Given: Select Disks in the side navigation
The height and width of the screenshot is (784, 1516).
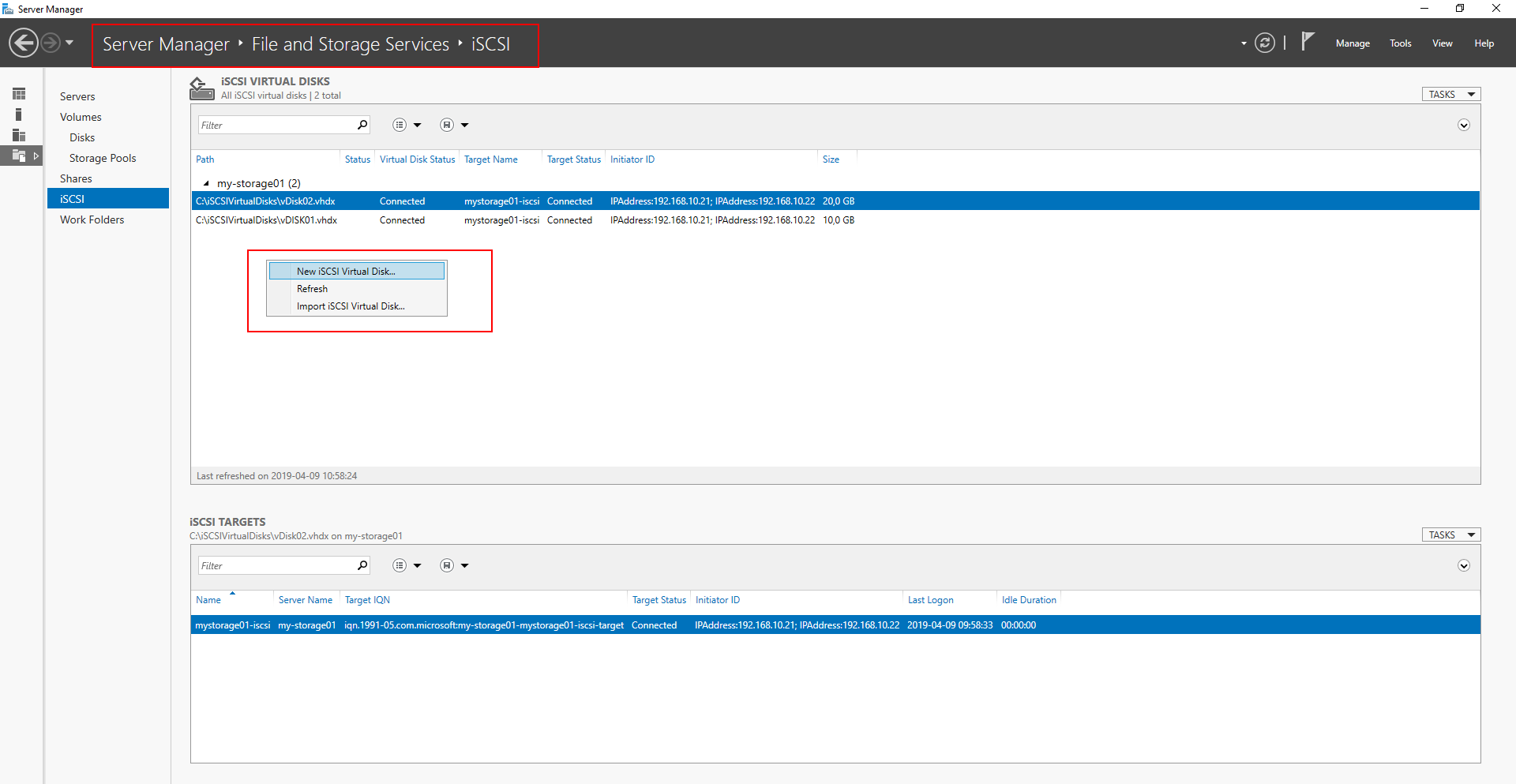Looking at the screenshot, I should click(x=82, y=137).
